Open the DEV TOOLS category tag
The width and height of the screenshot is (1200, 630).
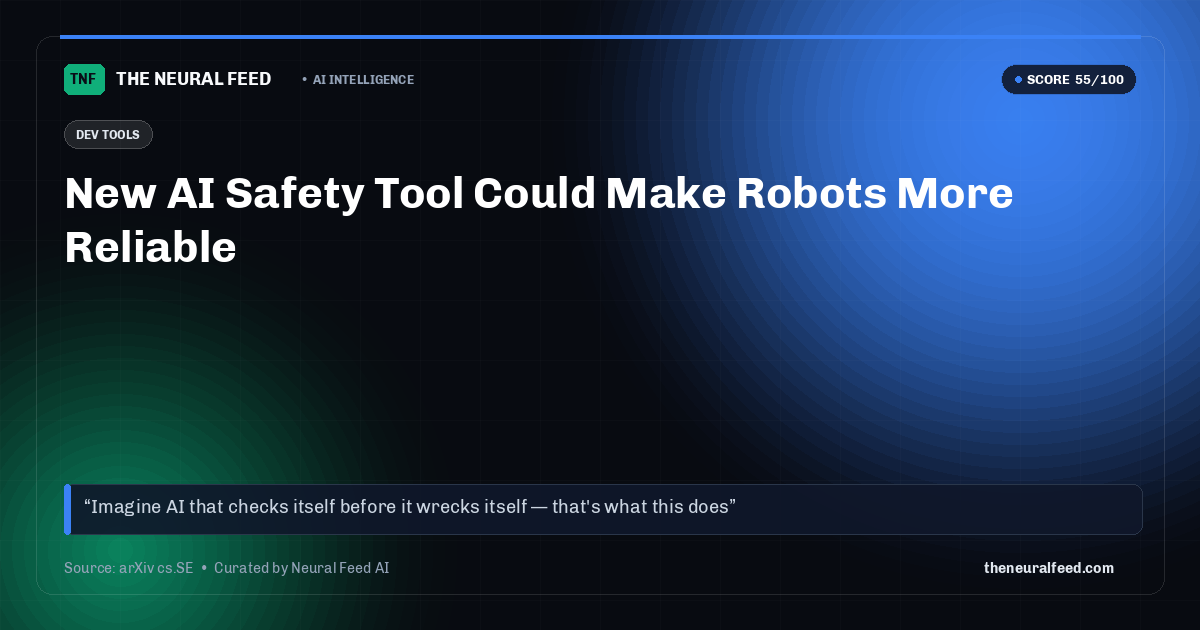point(108,135)
